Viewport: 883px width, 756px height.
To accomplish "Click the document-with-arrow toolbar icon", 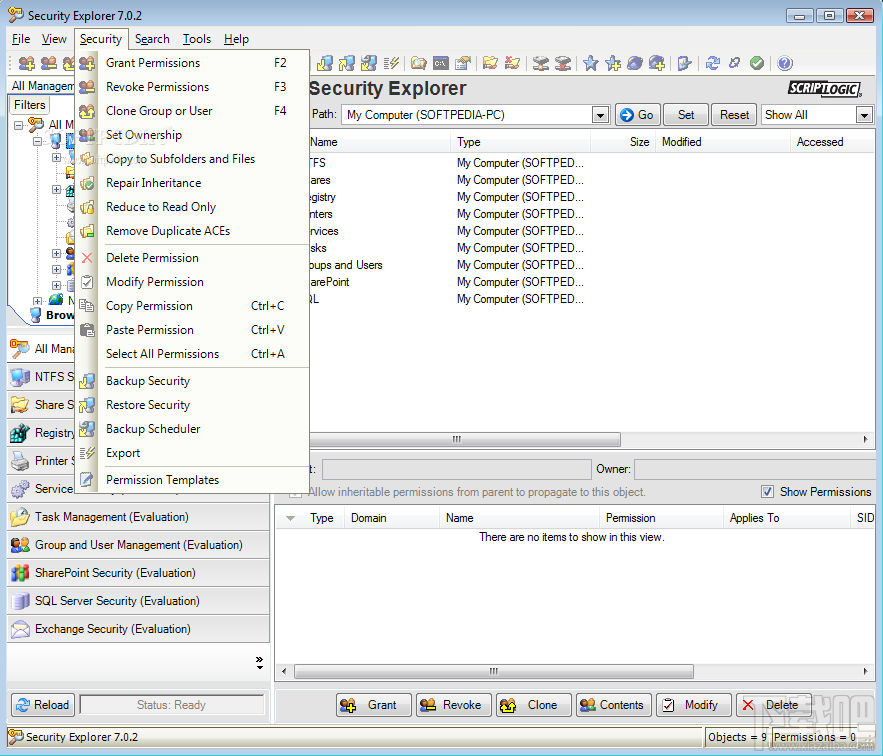I will point(684,63).
